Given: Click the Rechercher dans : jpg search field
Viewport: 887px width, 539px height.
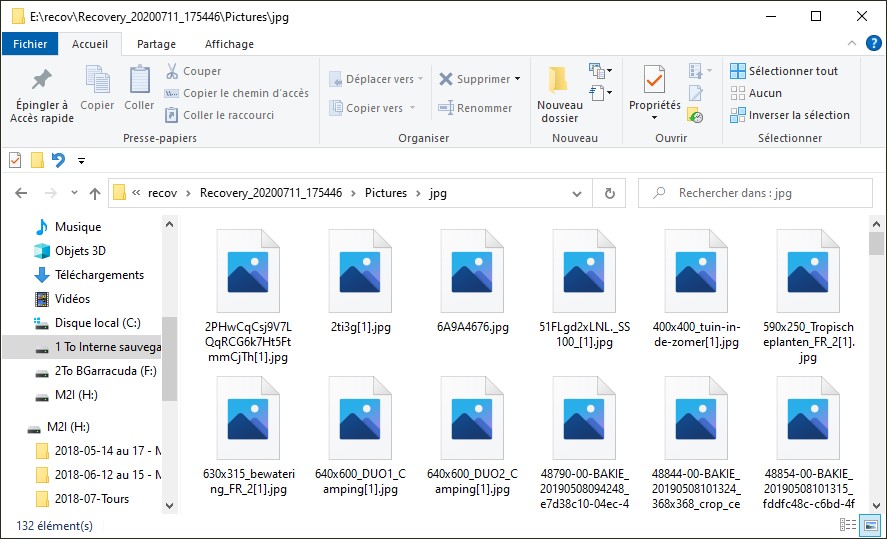Looking at the screenshot, I should [x=760, y=193].
